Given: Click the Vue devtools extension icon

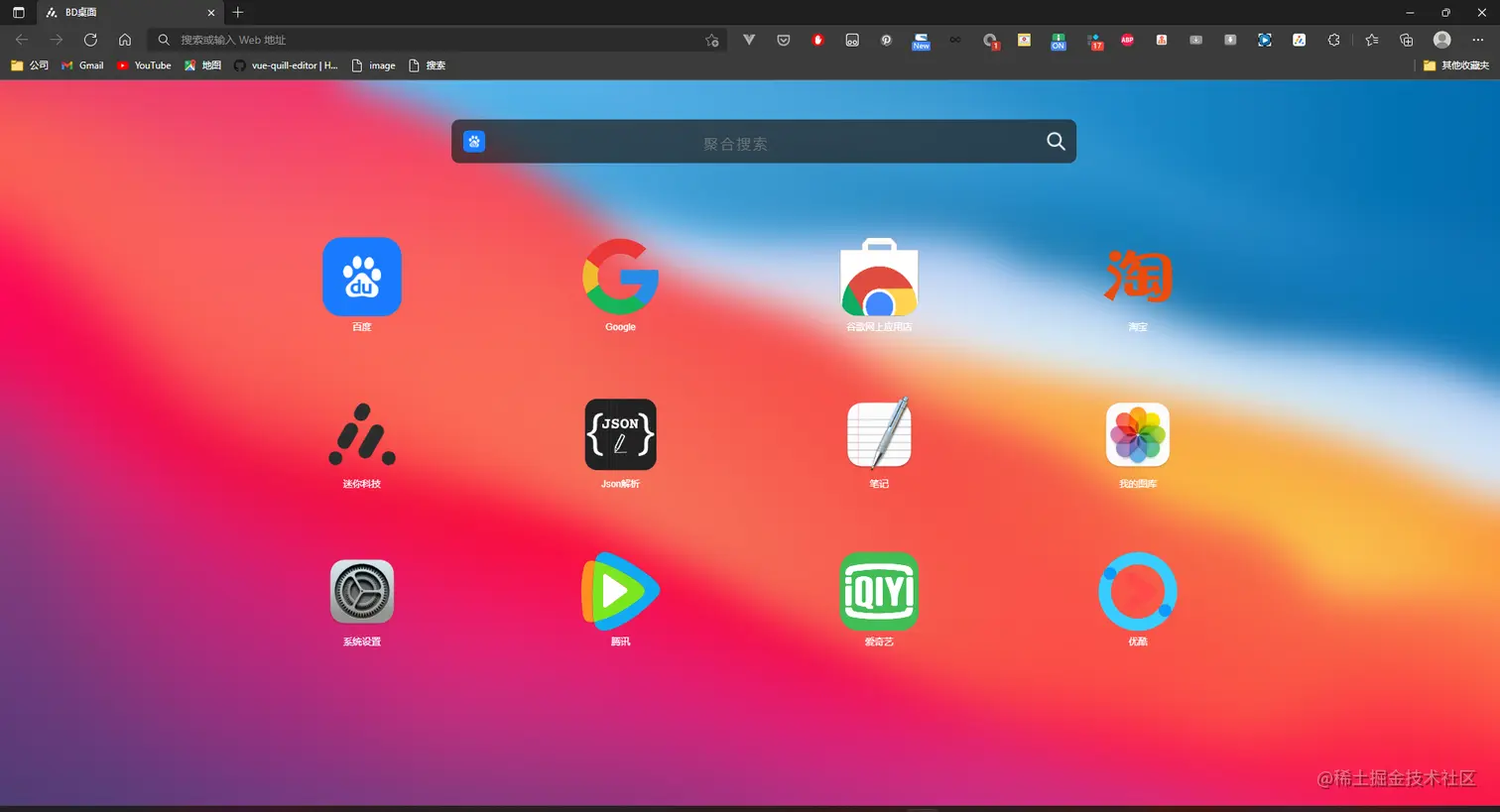Looking at the screenshot, I should click(x=749, y=40).
